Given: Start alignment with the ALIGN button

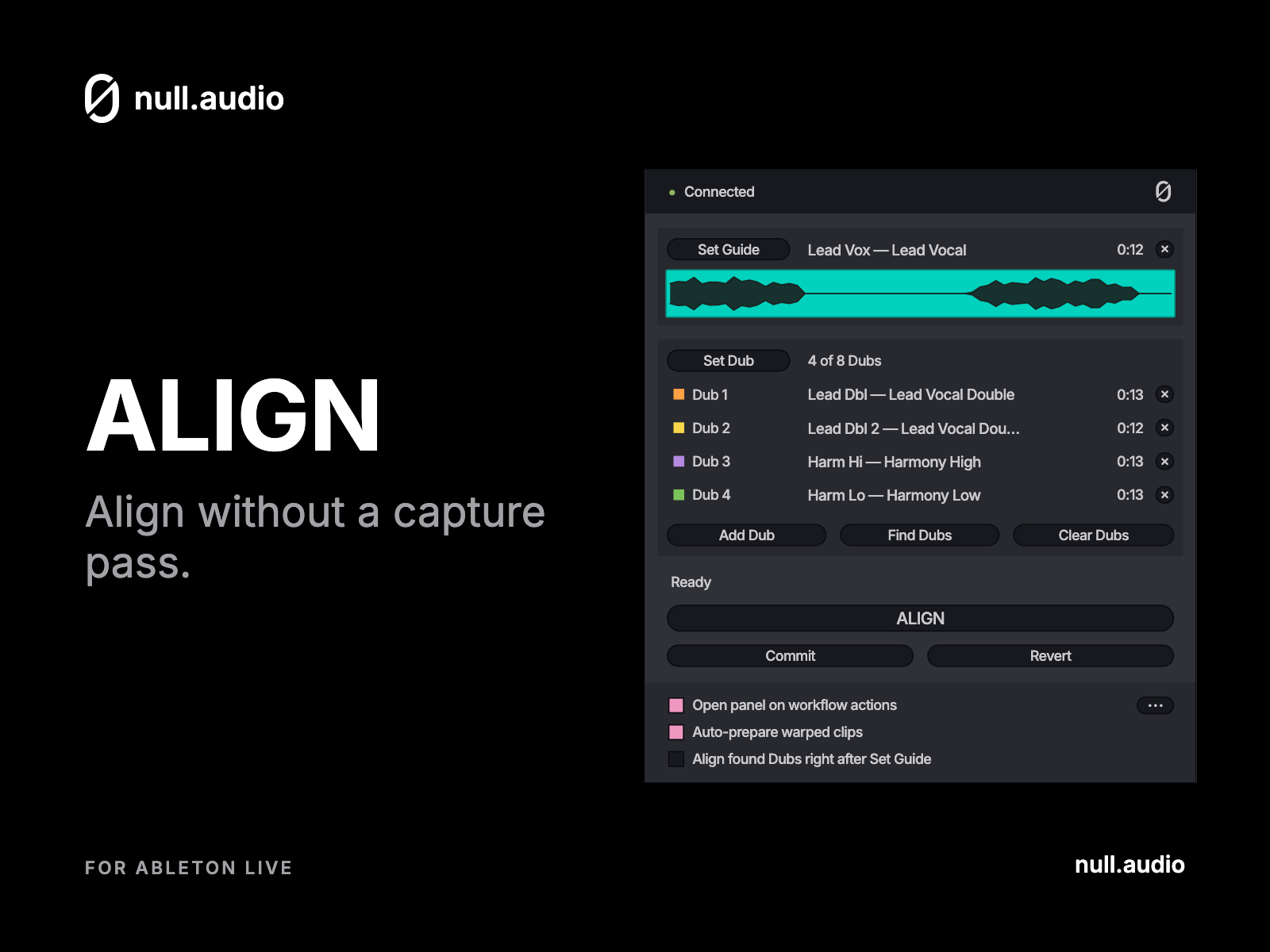Looking at the screenshot, I should (921, 618).
